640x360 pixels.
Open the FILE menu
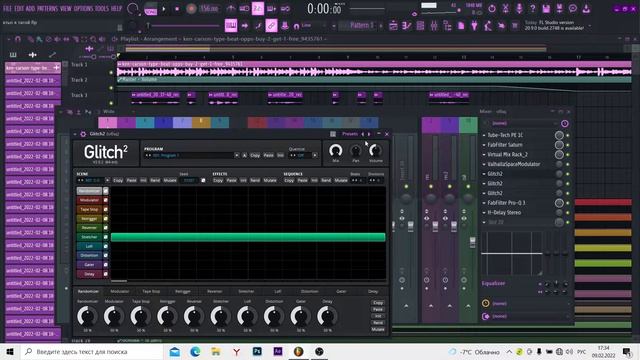7,9
